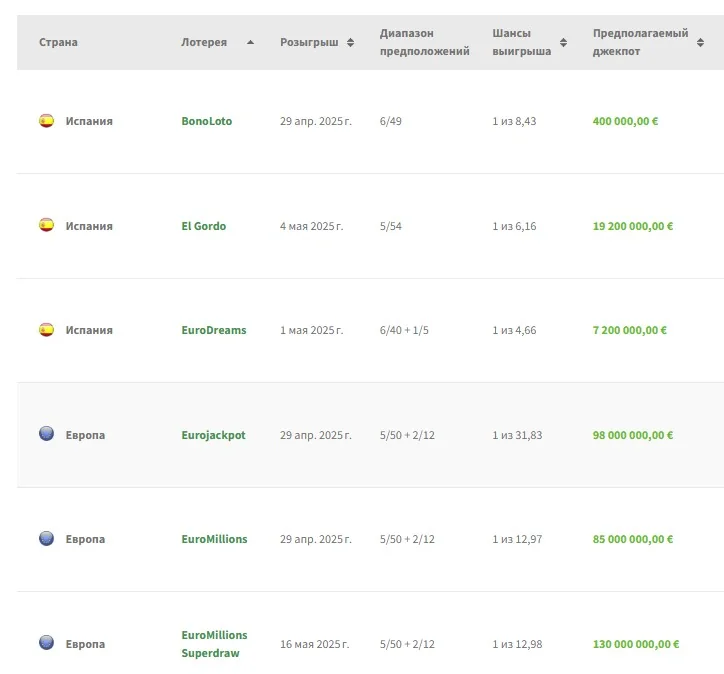Image resolution: width=724 pixels, height=674 pixels.
Task: Click draw date 16 мая 2025 г.
Action: click(314, 644)
